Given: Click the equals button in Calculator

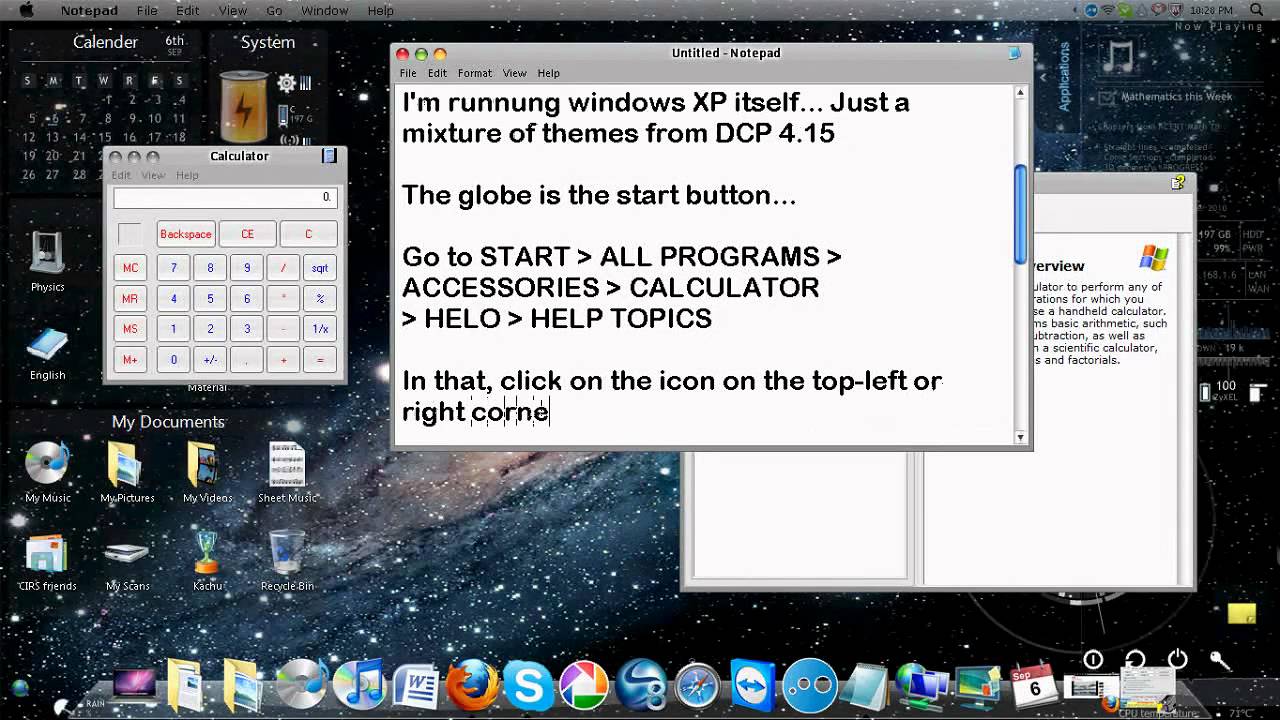Looking at the screenshot, I should (x=320, y=360).
